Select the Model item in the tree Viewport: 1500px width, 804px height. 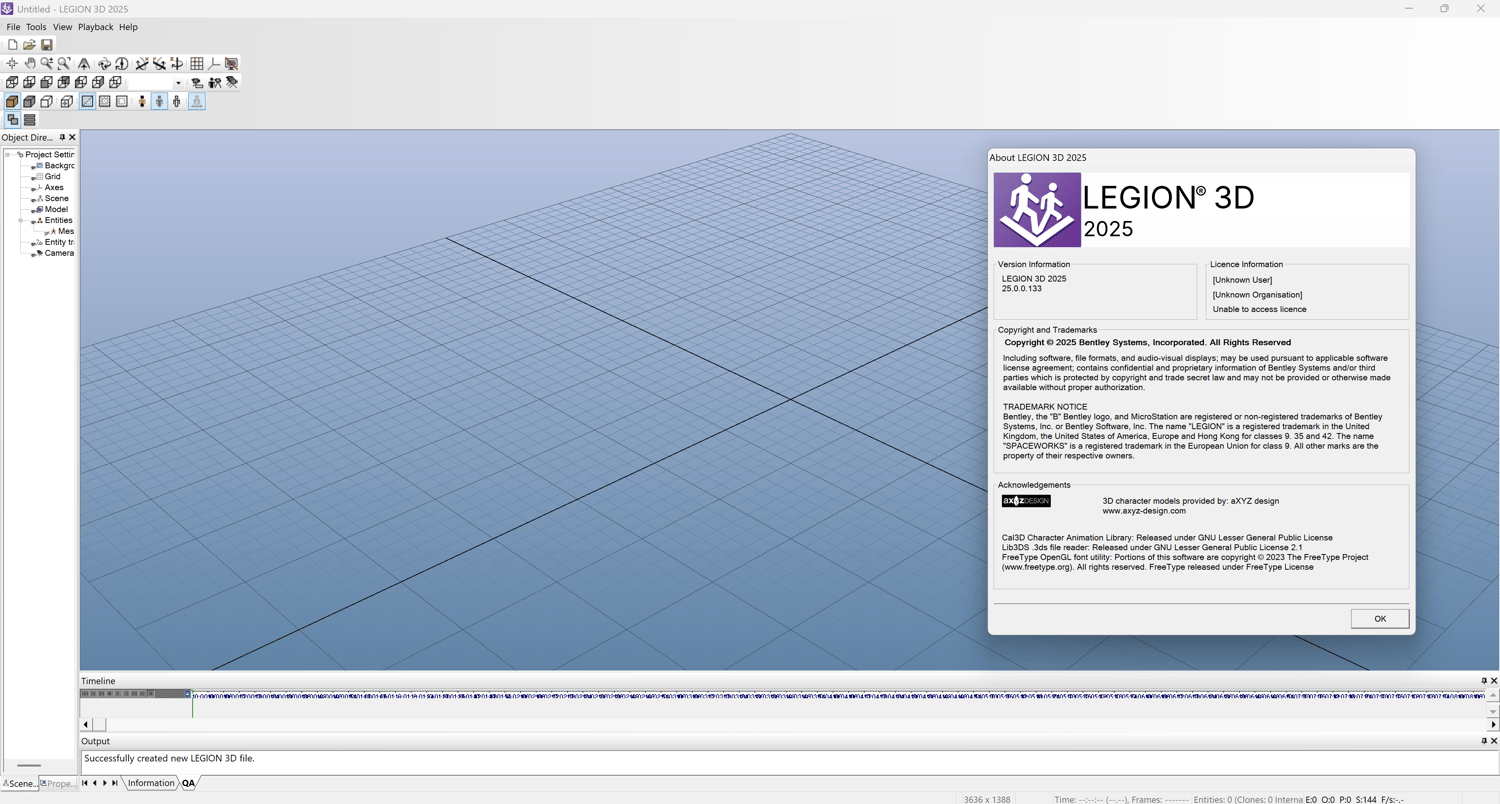56,210
